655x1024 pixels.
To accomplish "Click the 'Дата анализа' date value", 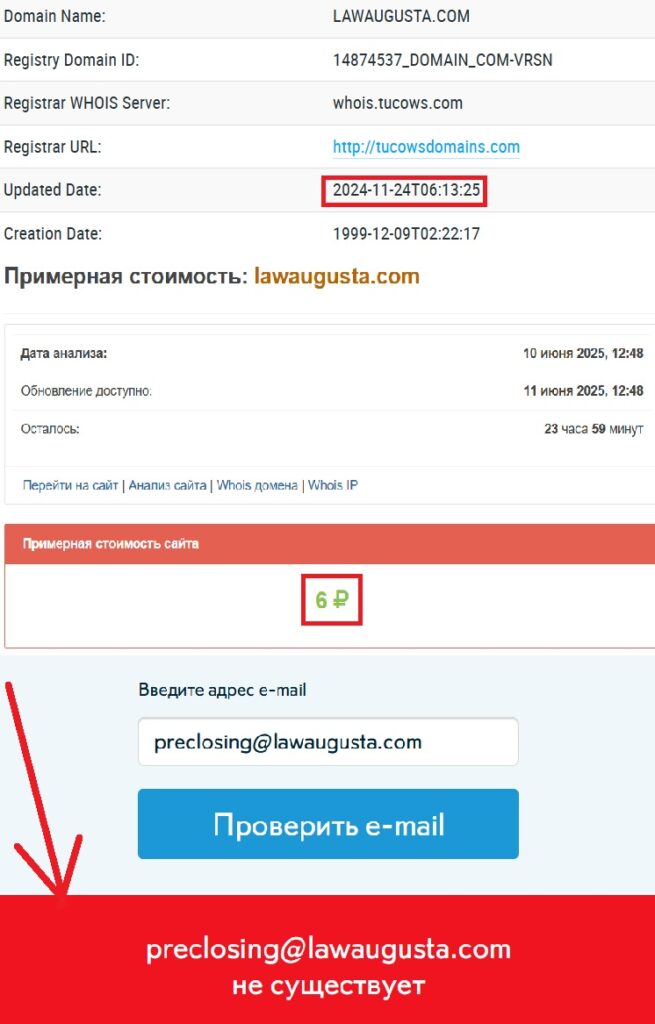I will coord(583,353).
